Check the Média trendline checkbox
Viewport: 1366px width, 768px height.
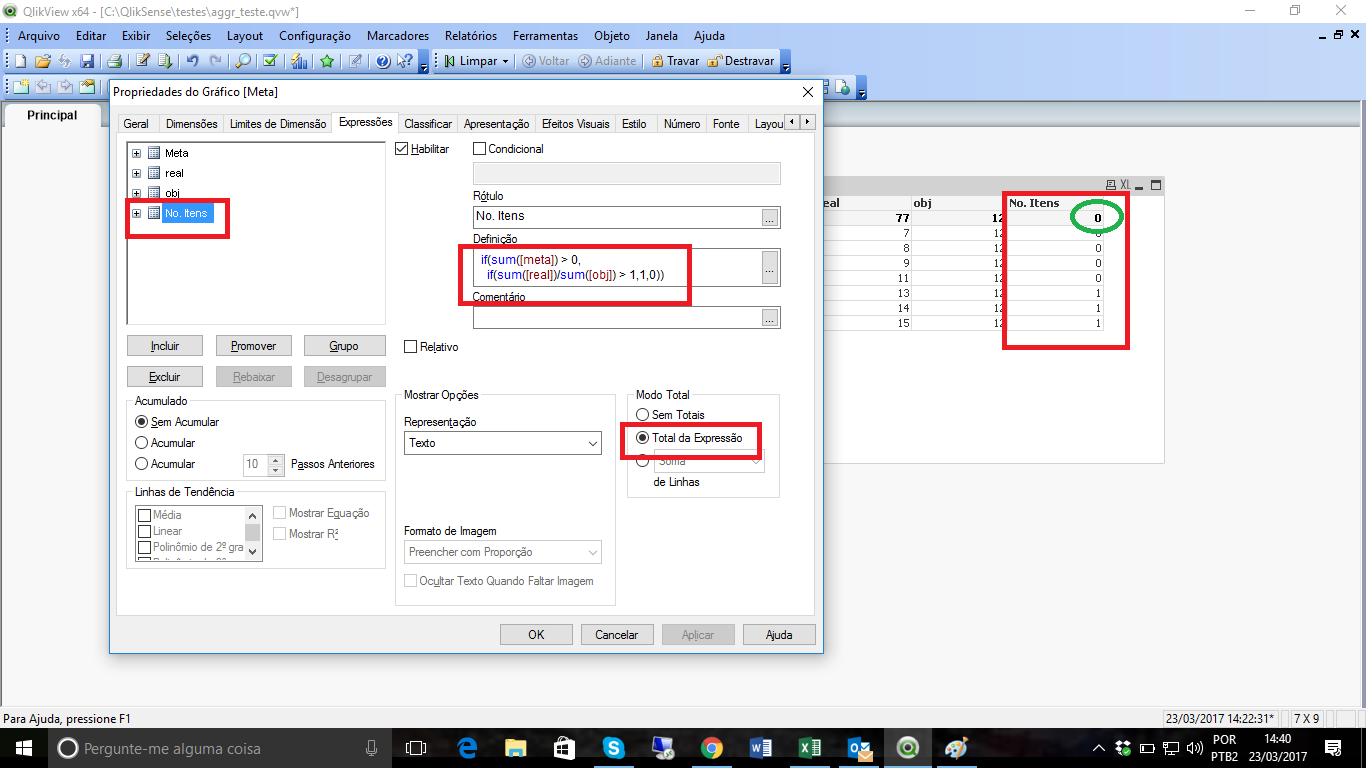point(144,515)
